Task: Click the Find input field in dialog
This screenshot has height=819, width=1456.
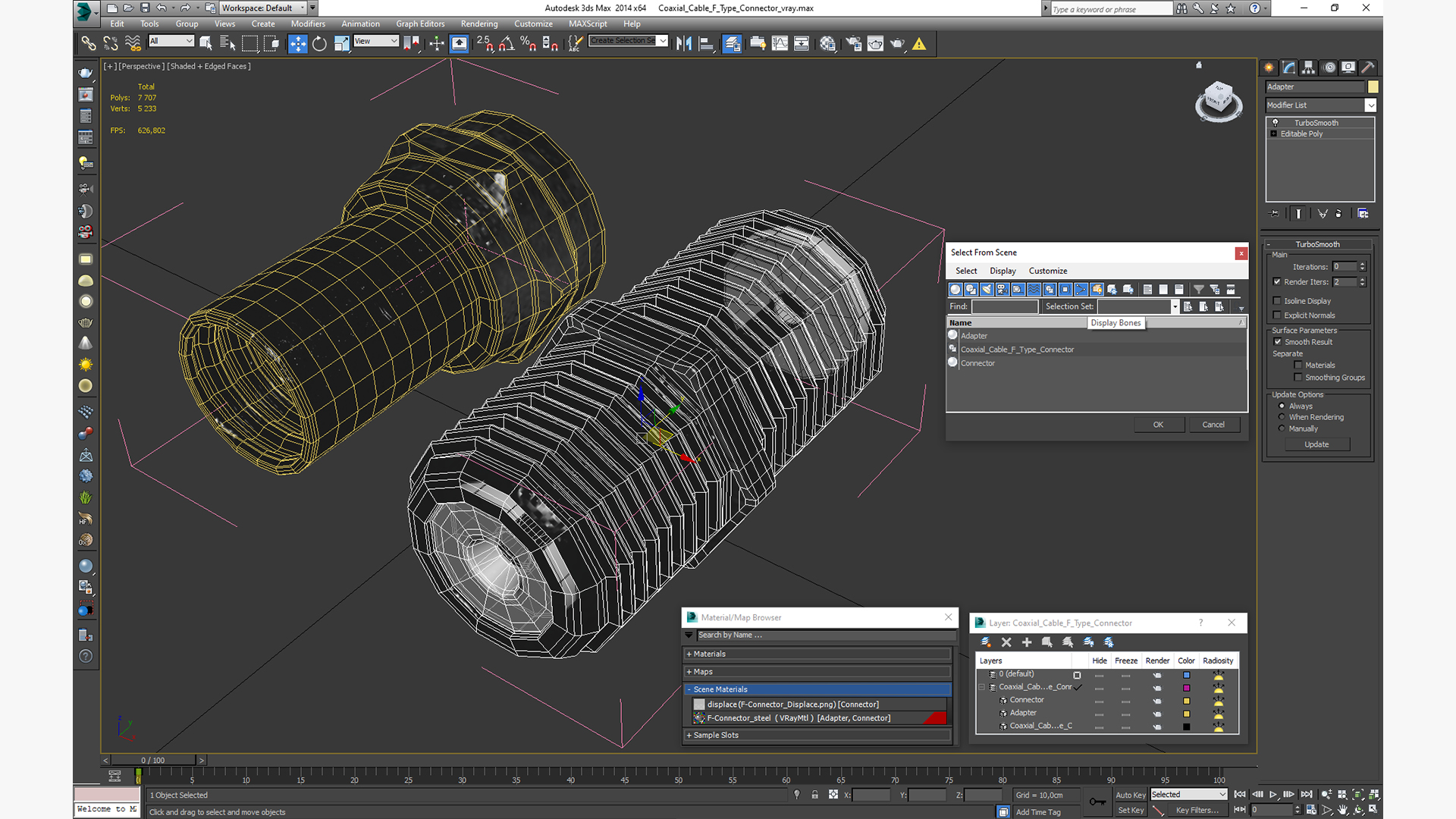Action: click(1005, 306)
